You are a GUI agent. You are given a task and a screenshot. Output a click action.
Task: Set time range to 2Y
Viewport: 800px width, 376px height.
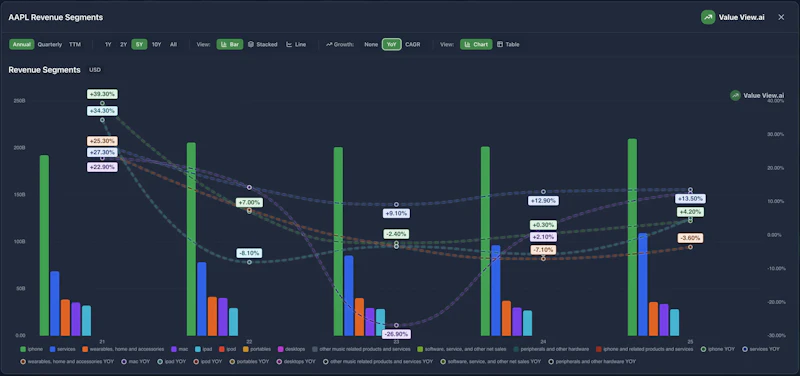pos(123,44)
